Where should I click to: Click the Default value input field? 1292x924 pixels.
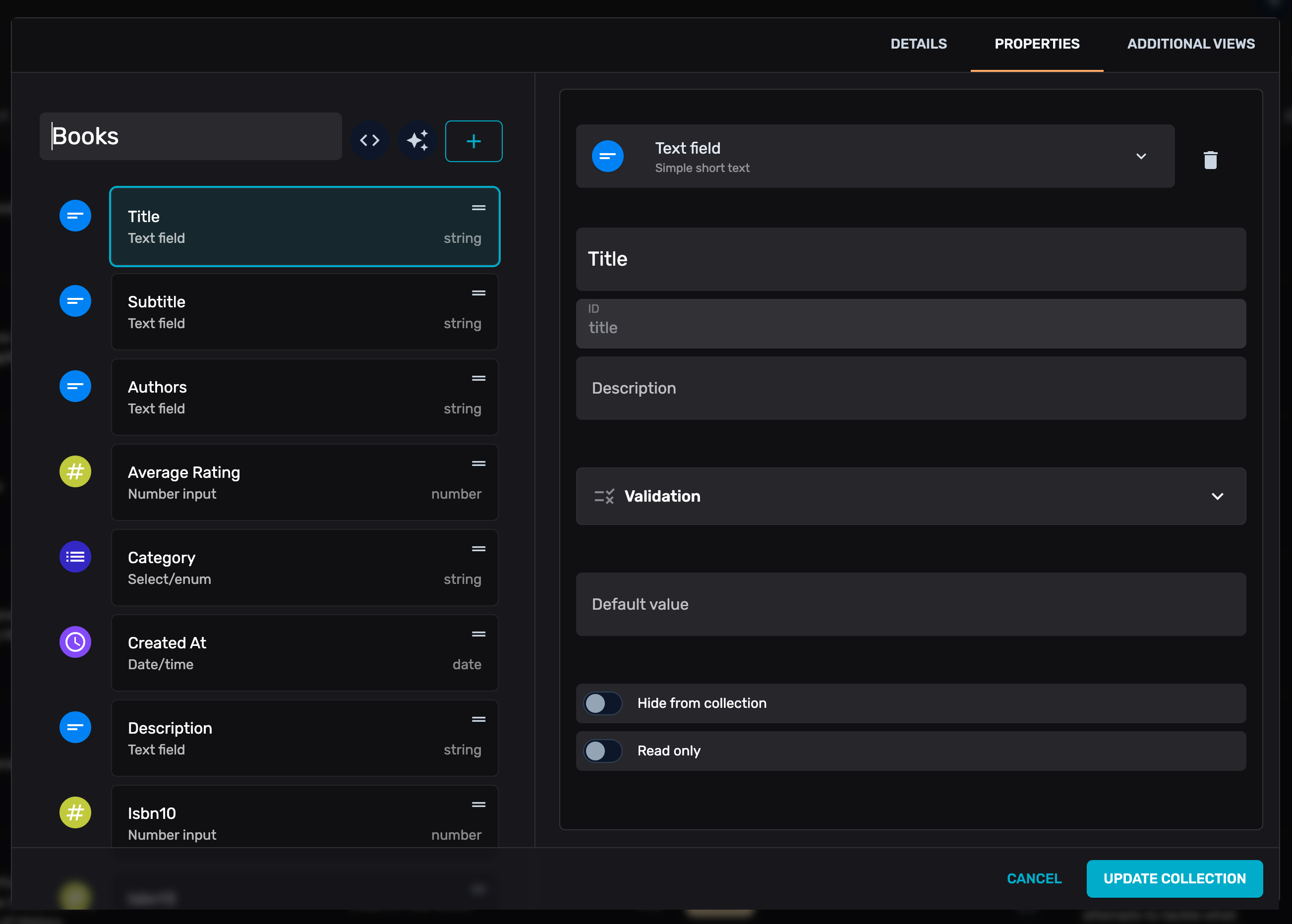click(910, 604)
